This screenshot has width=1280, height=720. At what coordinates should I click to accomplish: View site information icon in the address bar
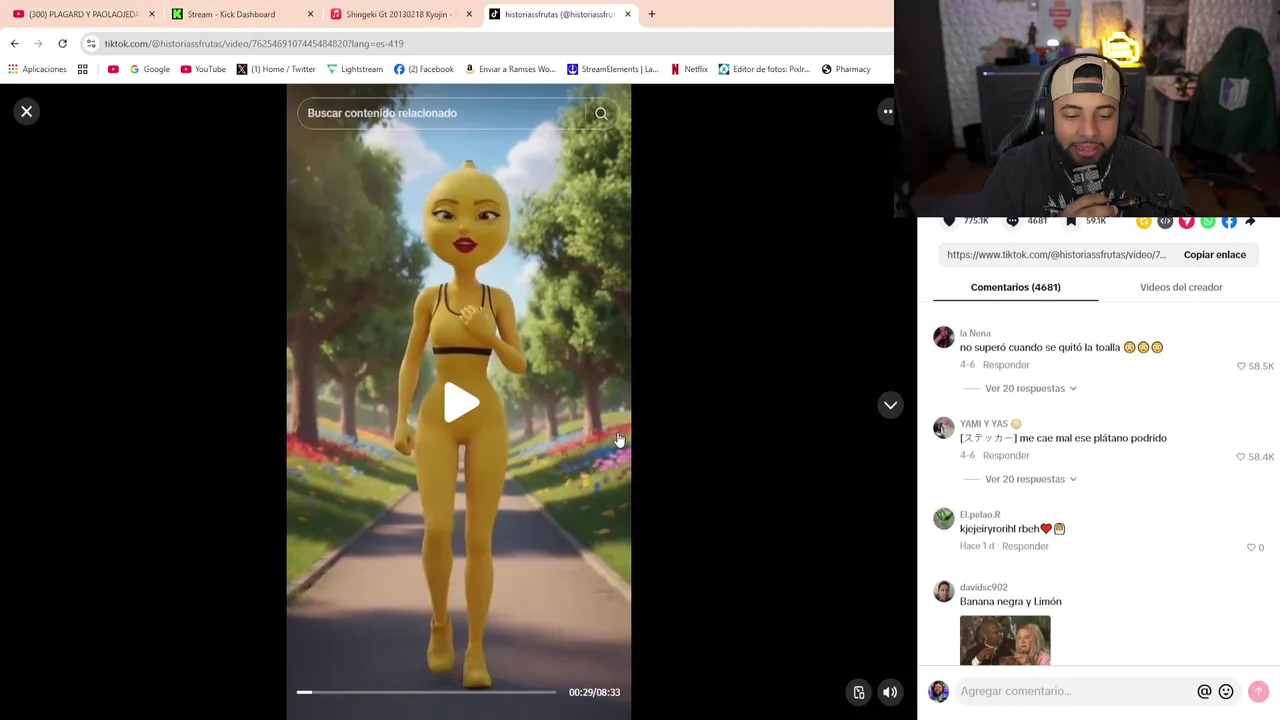click(91, 44)
